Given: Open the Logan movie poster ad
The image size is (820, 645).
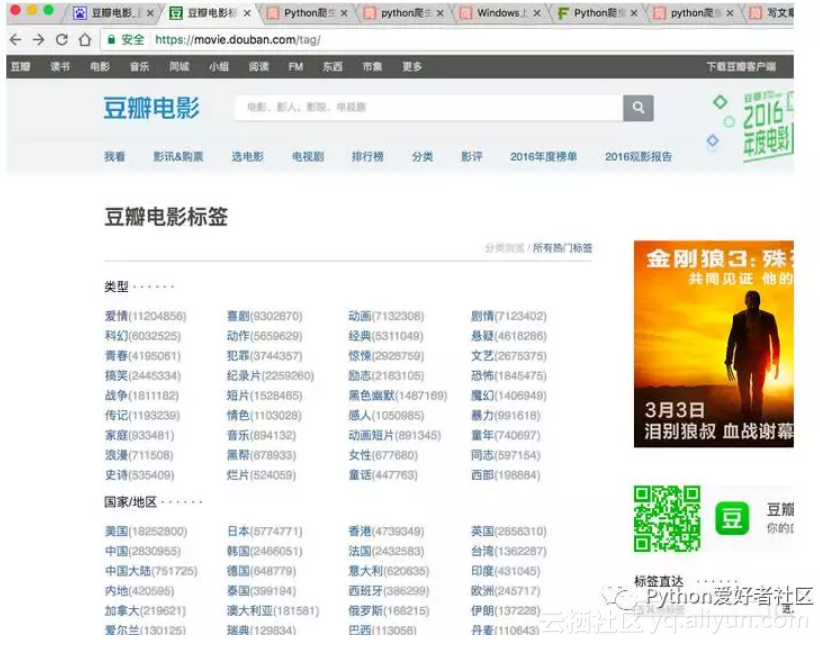Looking at the screenshot, I should pos(713,344).
